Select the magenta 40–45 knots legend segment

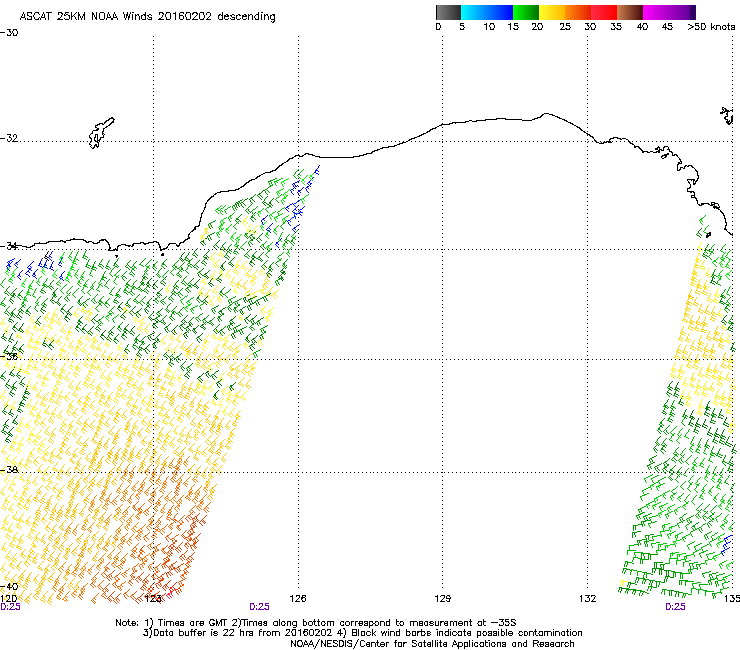click(x=656, y=12)
